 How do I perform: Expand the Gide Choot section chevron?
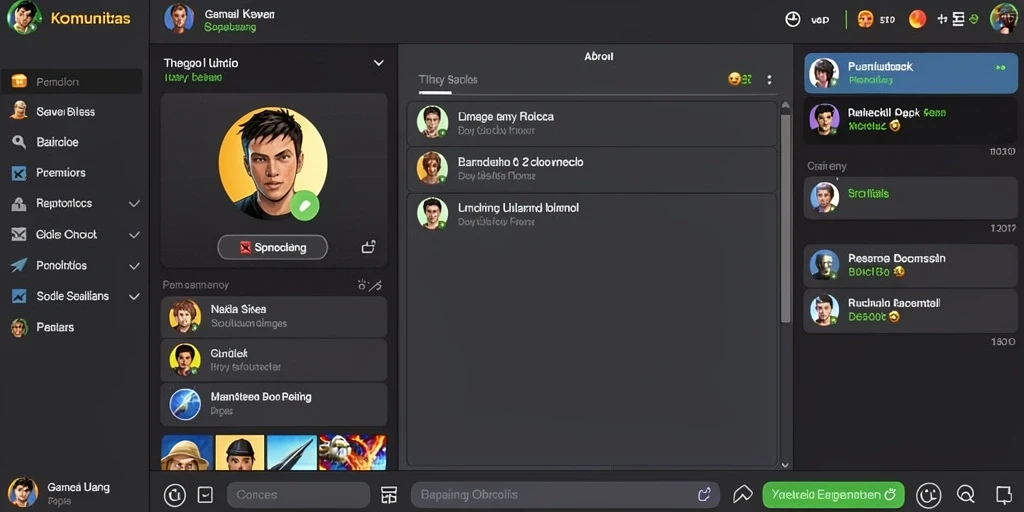134,234
